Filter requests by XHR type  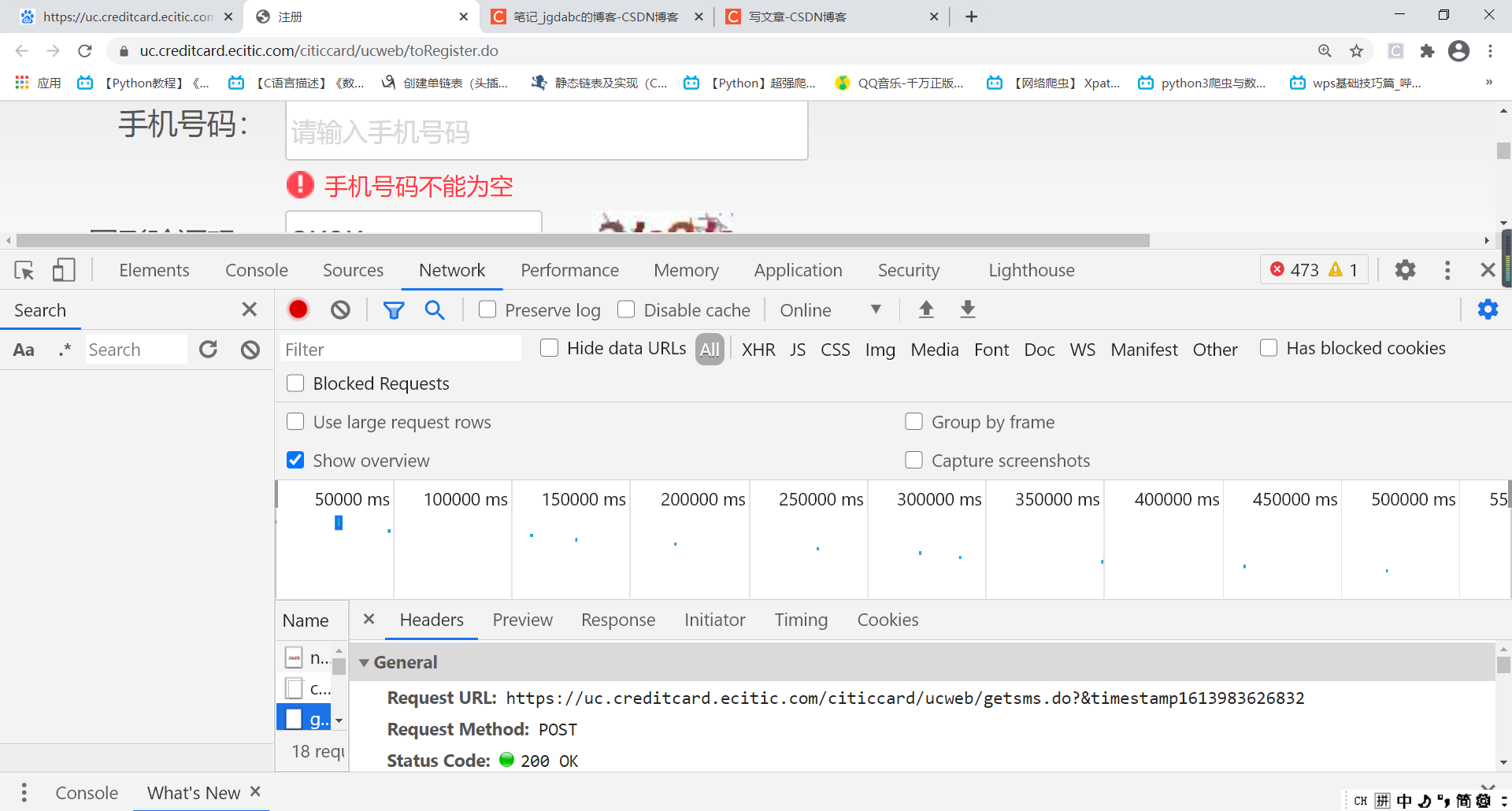(758, 350)
